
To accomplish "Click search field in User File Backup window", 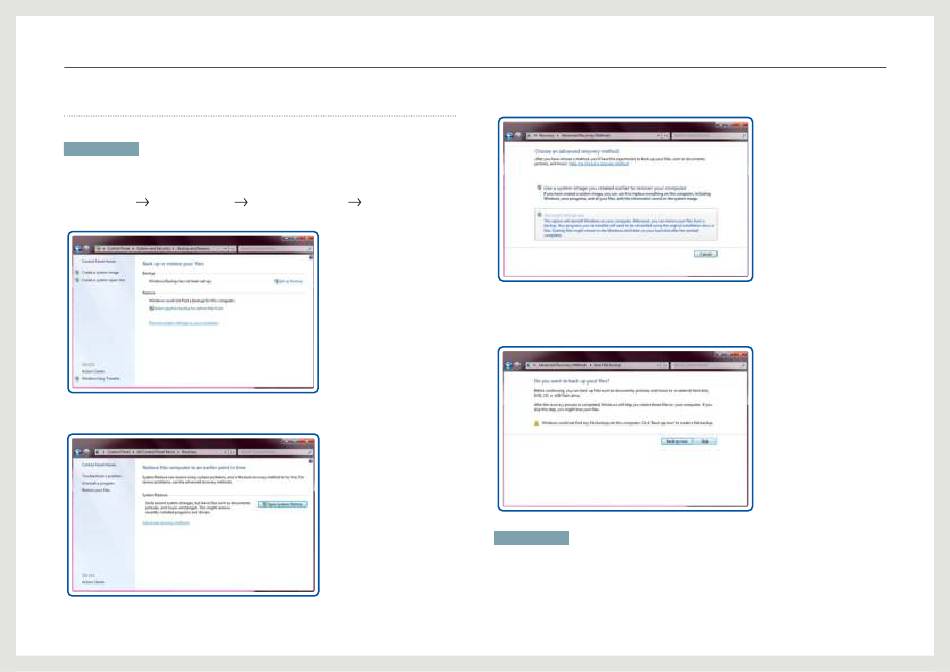I will [709, 365].
